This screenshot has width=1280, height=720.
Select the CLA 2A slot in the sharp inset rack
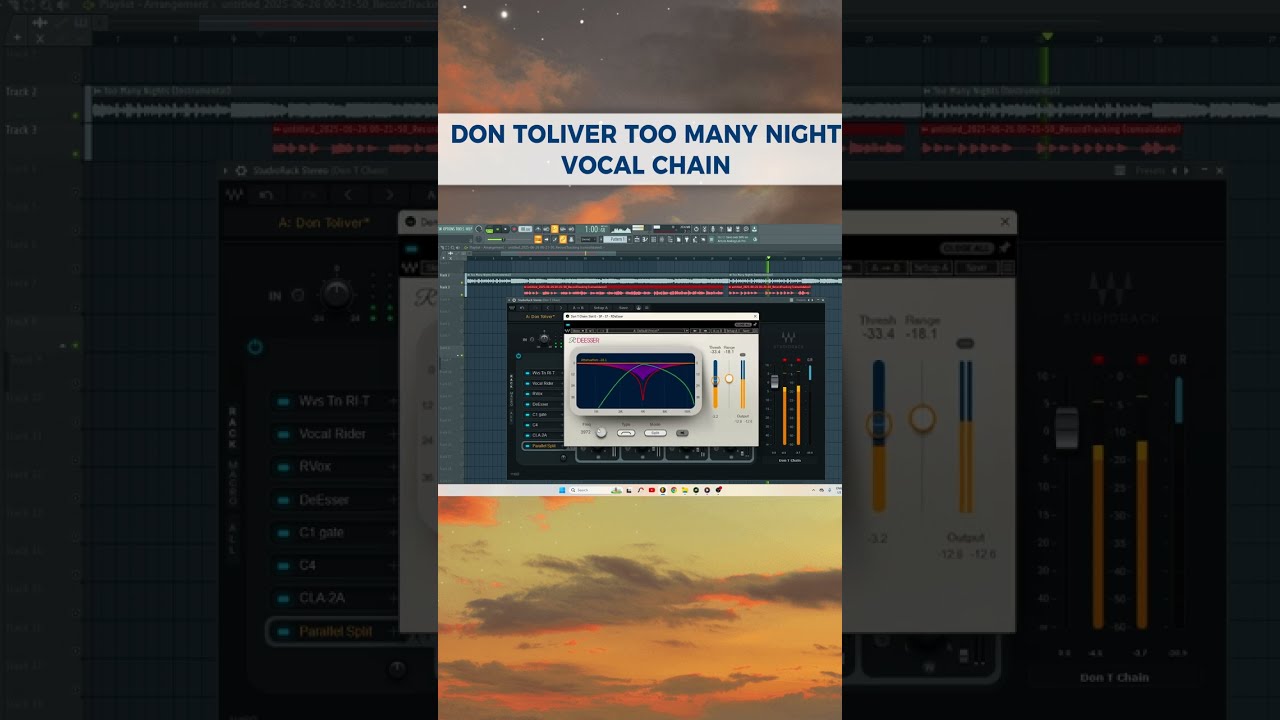543,436
